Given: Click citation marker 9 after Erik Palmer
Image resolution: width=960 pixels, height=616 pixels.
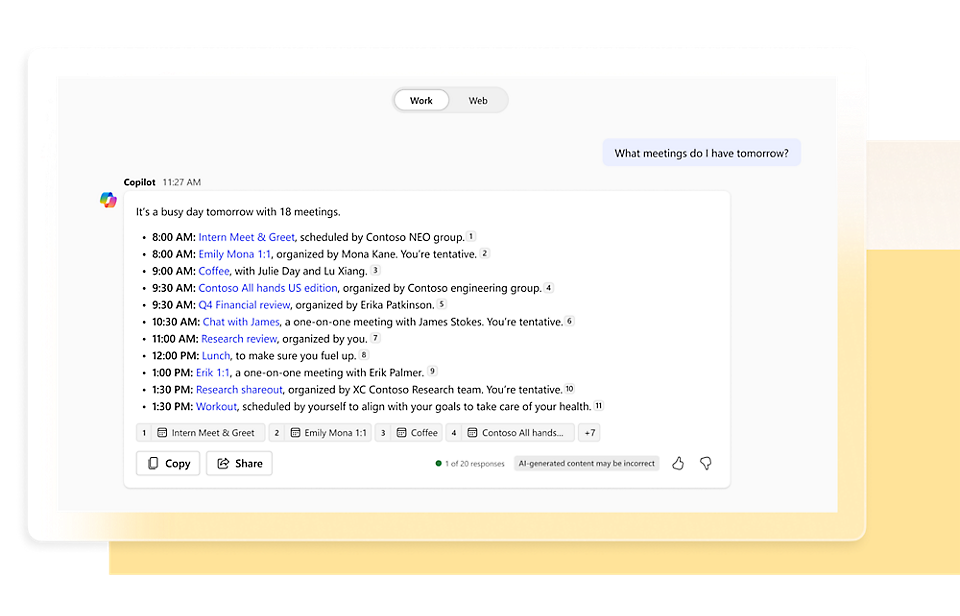Looking at the screenshot, I should (x=432, y=371).
